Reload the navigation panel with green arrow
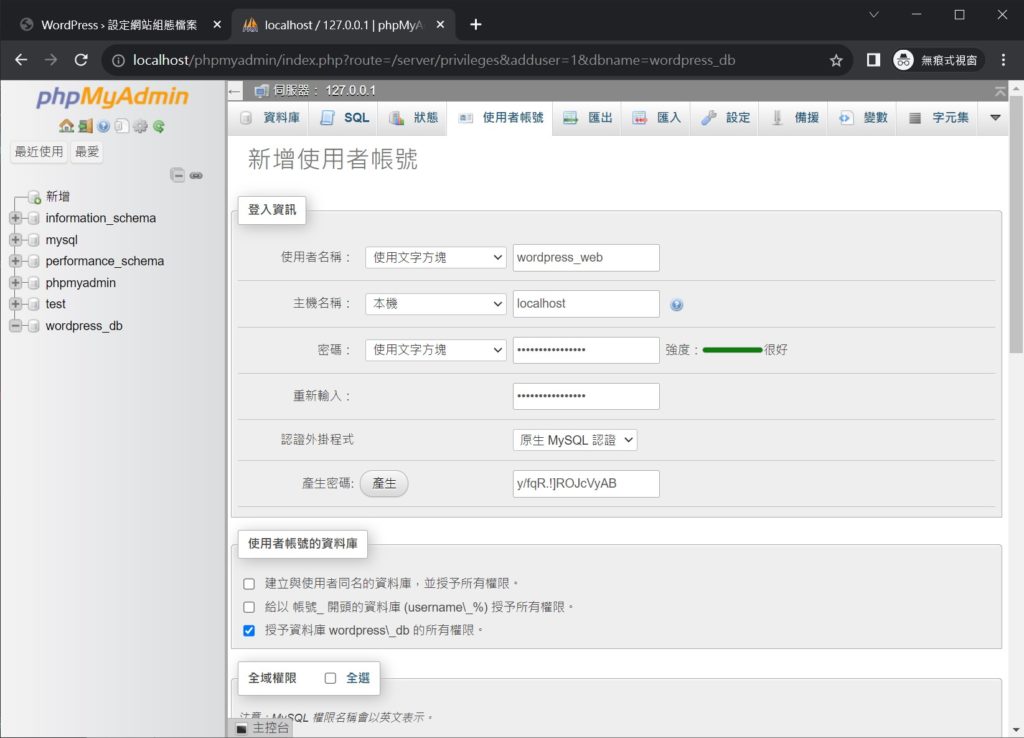 click(159, 126)
